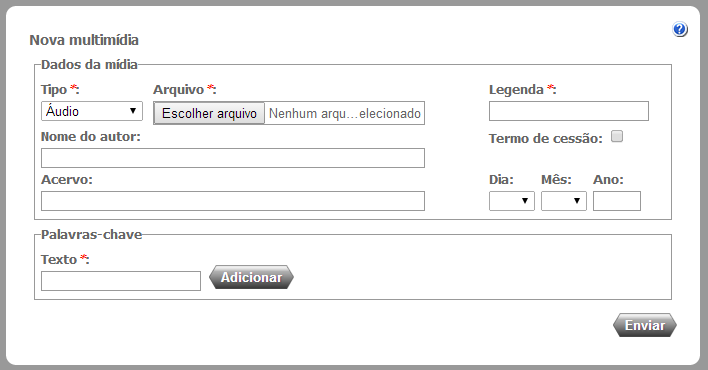Click the 'Nenhum arqu...elecionado' file status text

coord(345,113)
